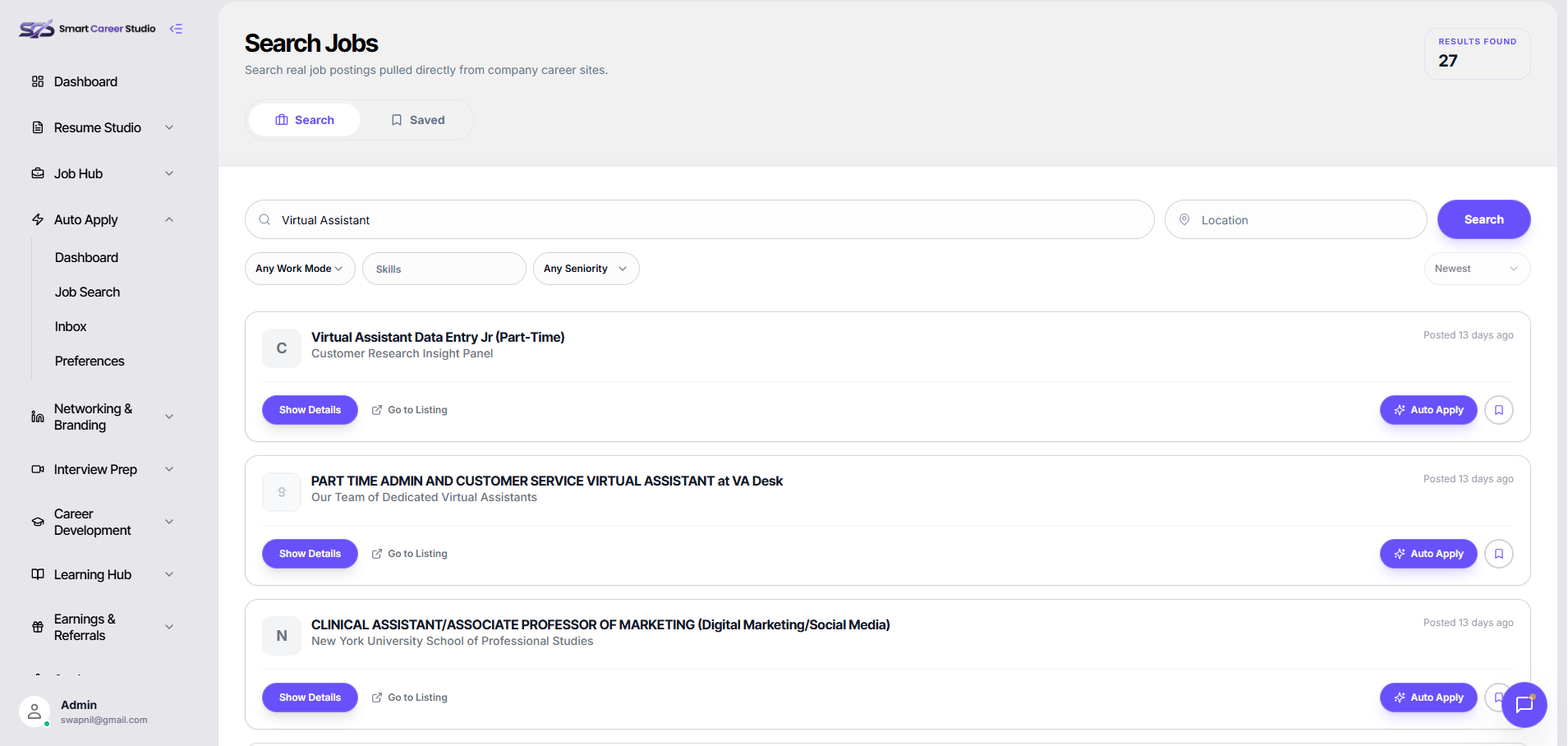The height and width of the screenshot is (746, 1568).
Task: Click the Resume Studio document icon
Action: coord(38,127)
